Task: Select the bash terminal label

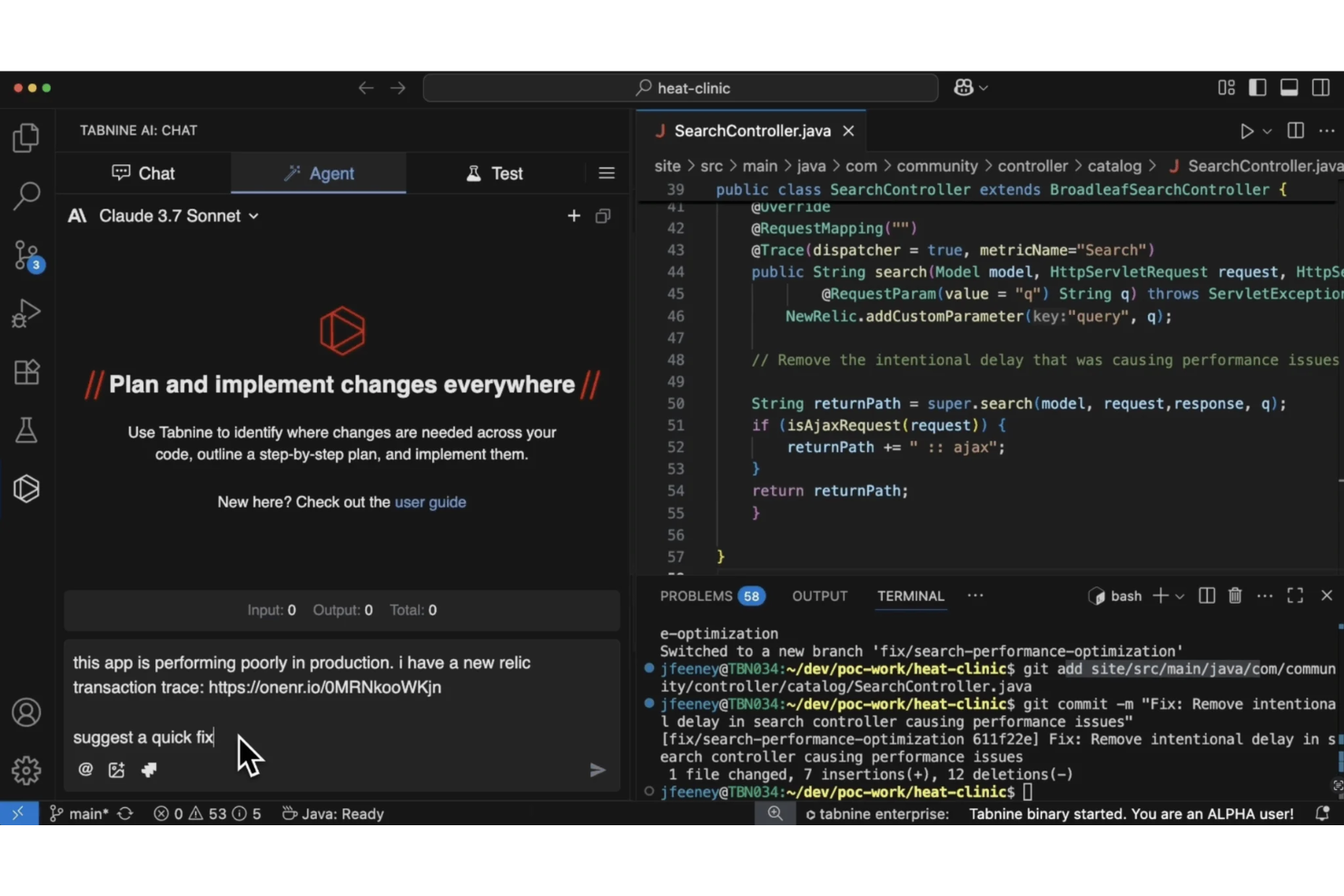Action: (x=1115, y=596)
